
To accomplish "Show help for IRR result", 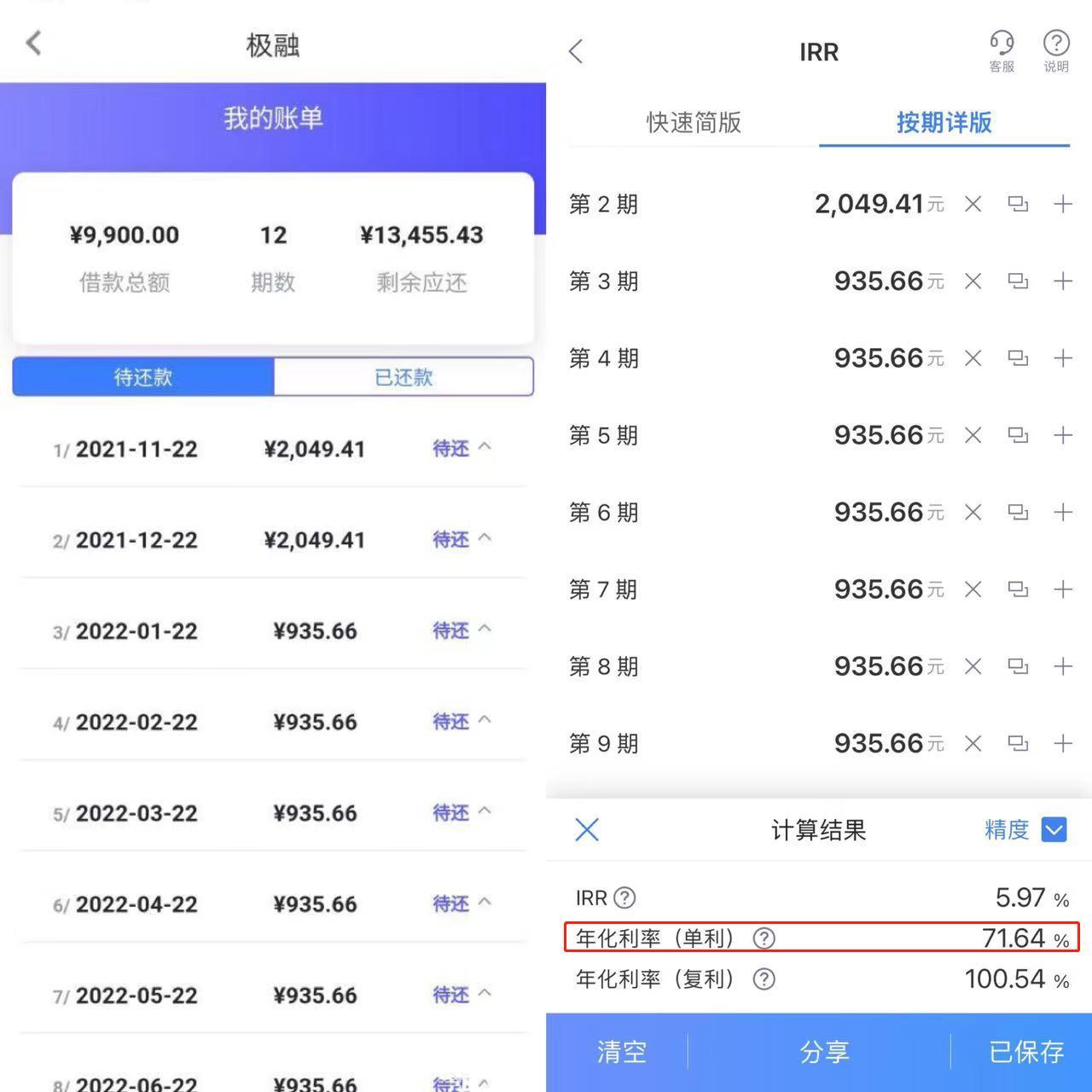I will pyautogui.click(x=625, y=898).
